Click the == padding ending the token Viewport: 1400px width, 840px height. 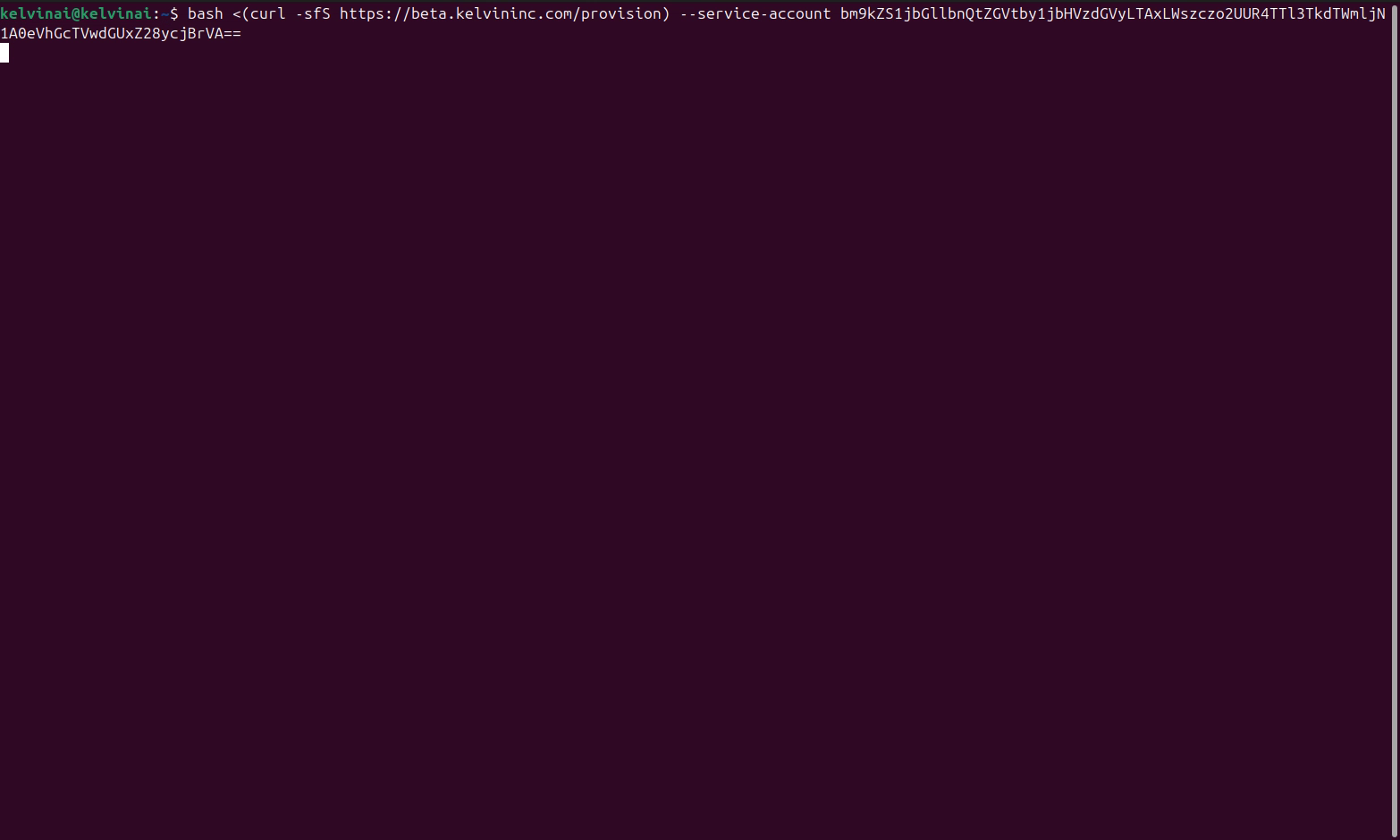(232, 33)
